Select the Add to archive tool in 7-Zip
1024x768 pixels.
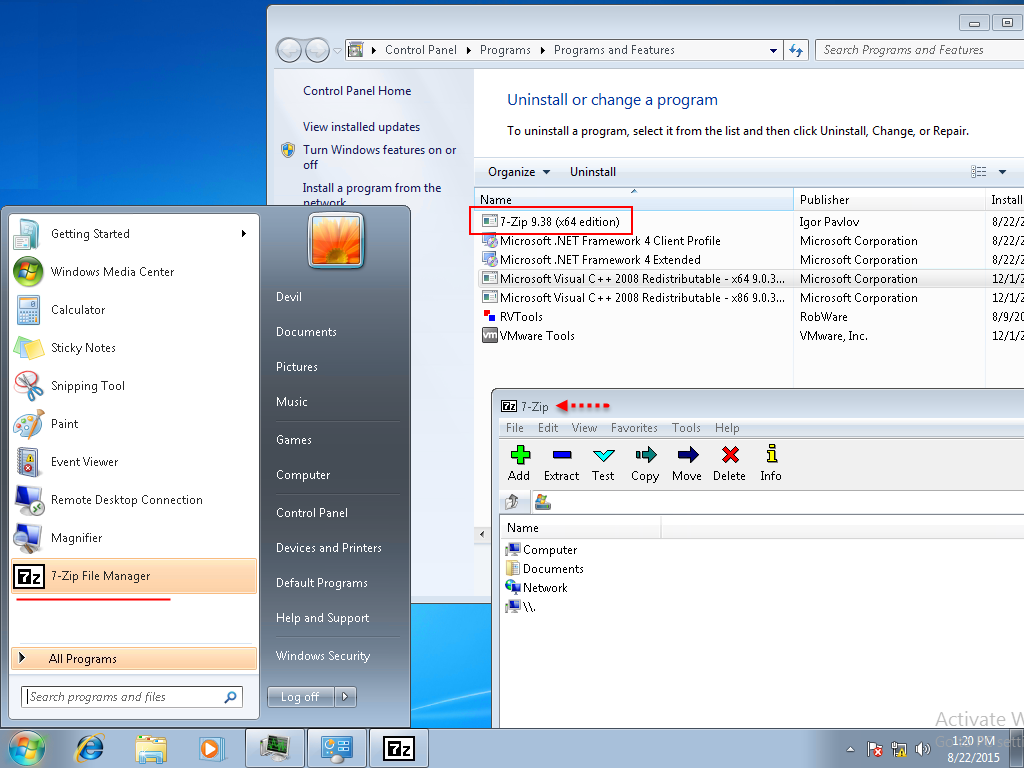[x=519, y=462]
